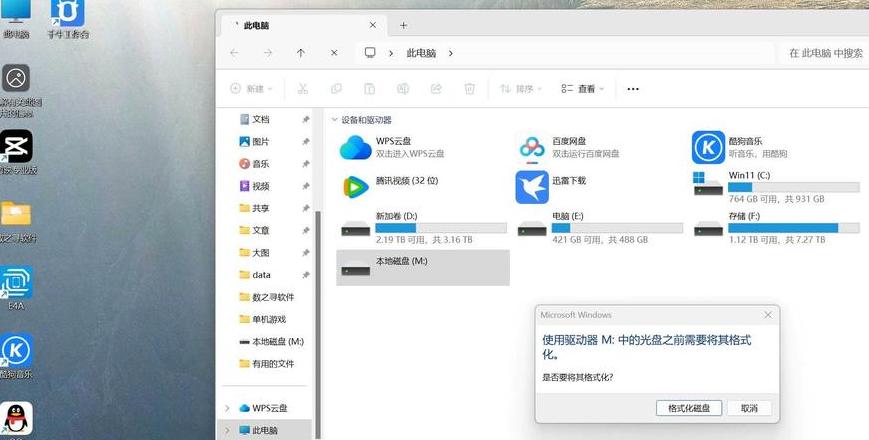Click the 在 此电脑 中搜索 search box
The image size is (869, 440).
click(x=826, y=53)
